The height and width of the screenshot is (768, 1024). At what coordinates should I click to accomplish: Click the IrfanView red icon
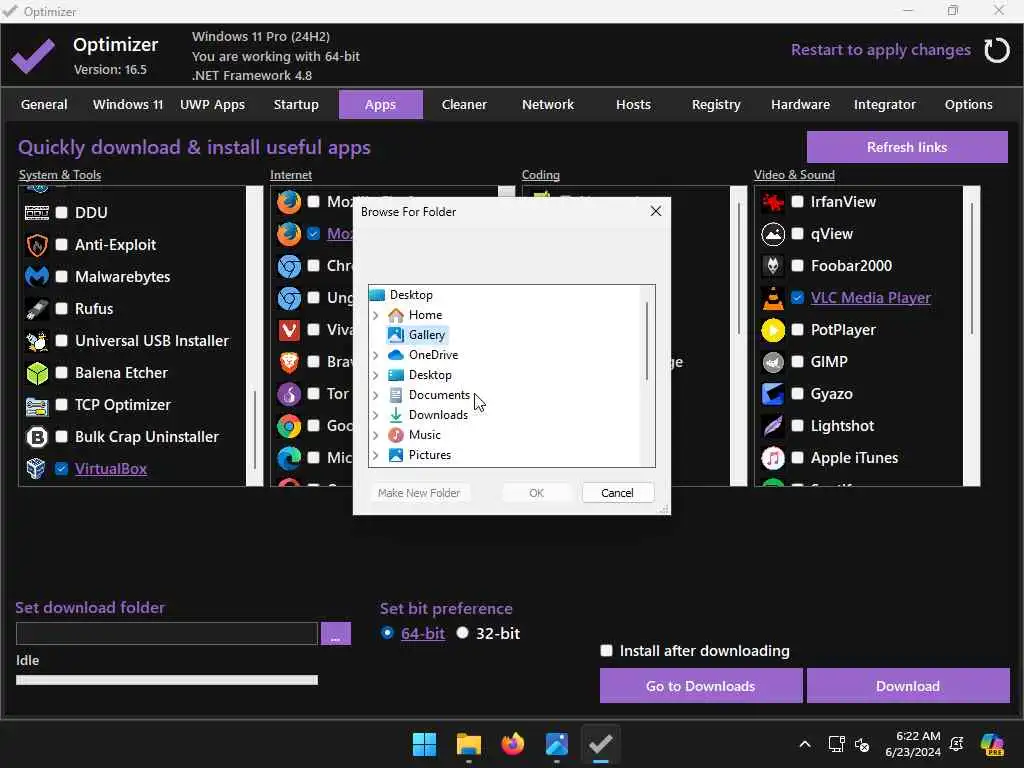point(773,202)
